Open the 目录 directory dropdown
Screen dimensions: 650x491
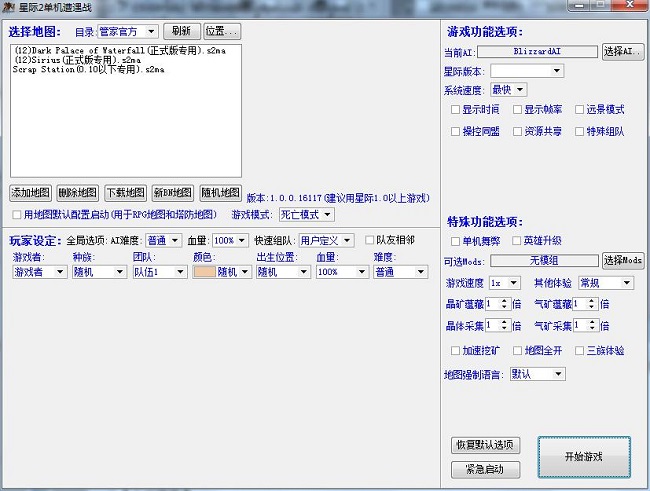[128, 32]
